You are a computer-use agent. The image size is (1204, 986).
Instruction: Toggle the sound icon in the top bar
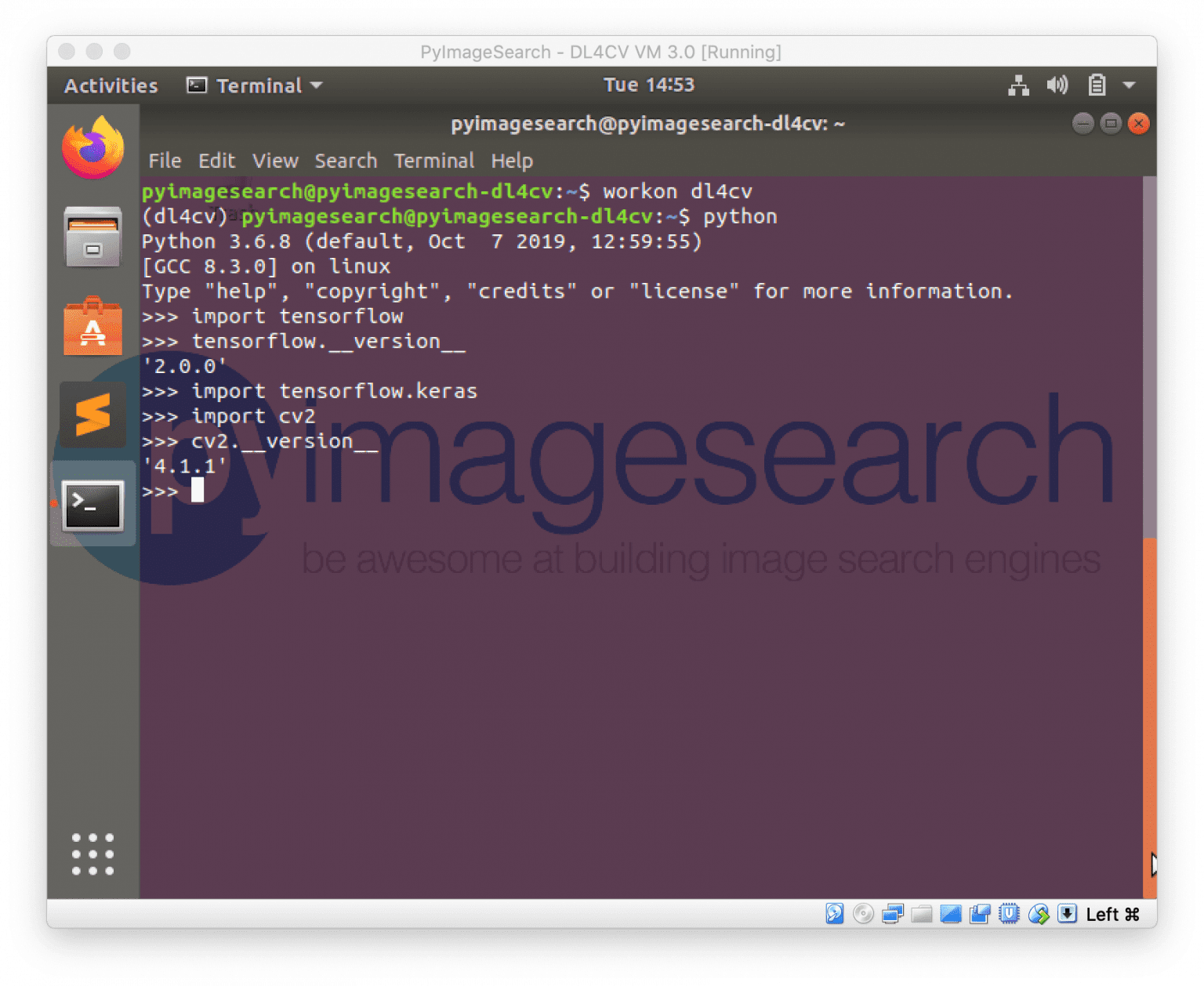(1057, 85)
